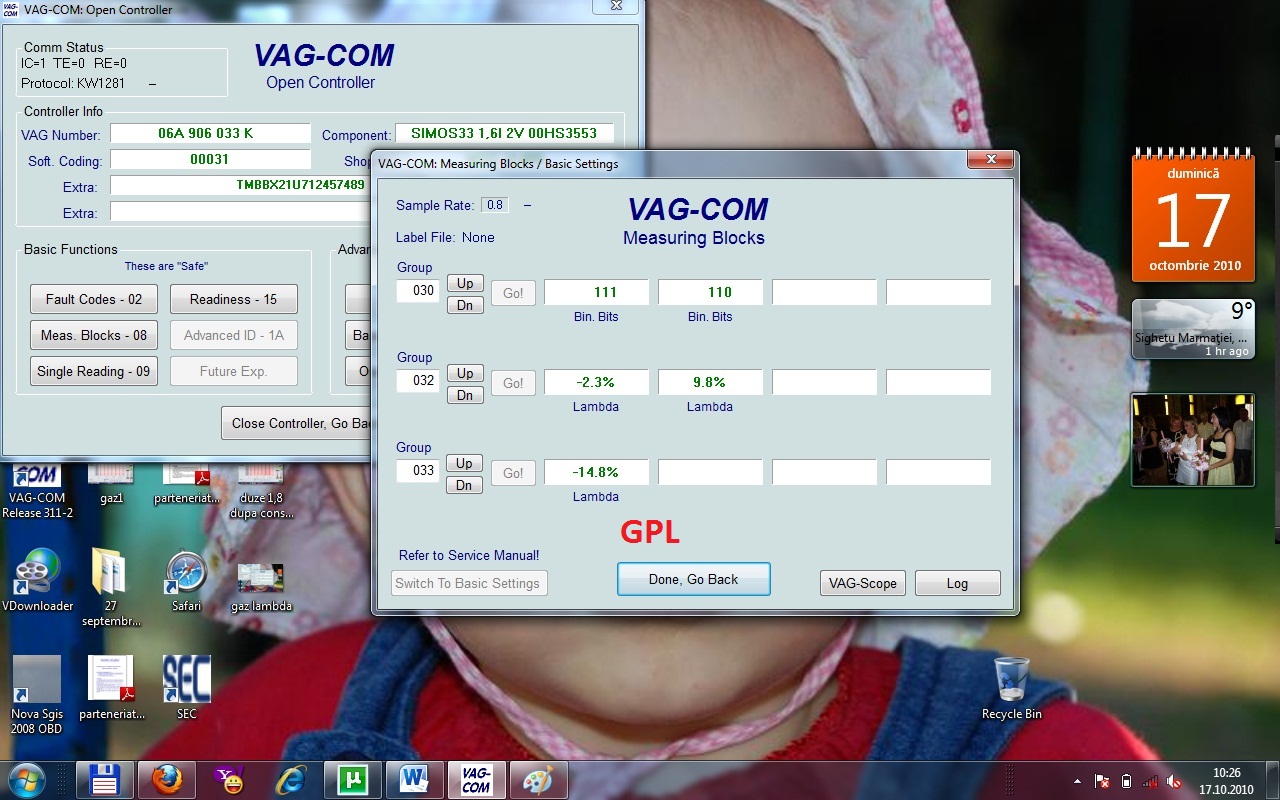Click the Go! button for group 030
This screenshot has width=1280, height=800.
coord(513,293)
